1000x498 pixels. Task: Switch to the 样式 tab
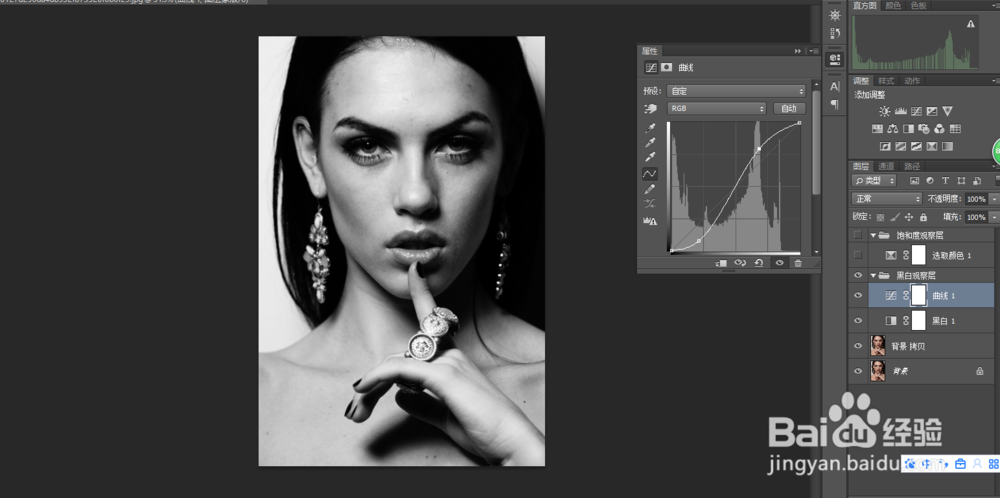[x=886, y=81]
